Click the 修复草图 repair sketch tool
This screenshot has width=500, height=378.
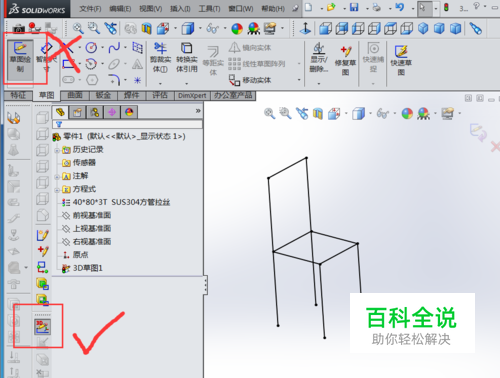point(345,60)
